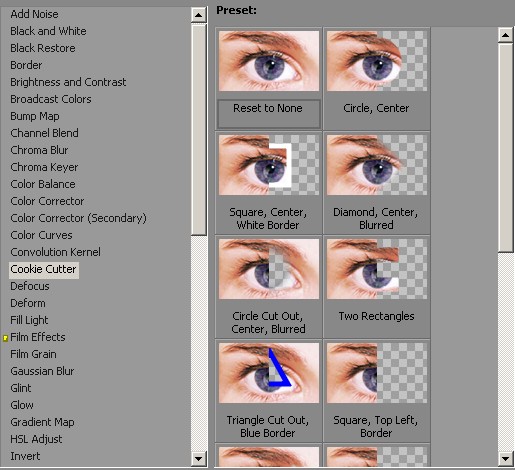Click the Diamond, Center, Blurred label
The image size is (515, 470).
376,218
